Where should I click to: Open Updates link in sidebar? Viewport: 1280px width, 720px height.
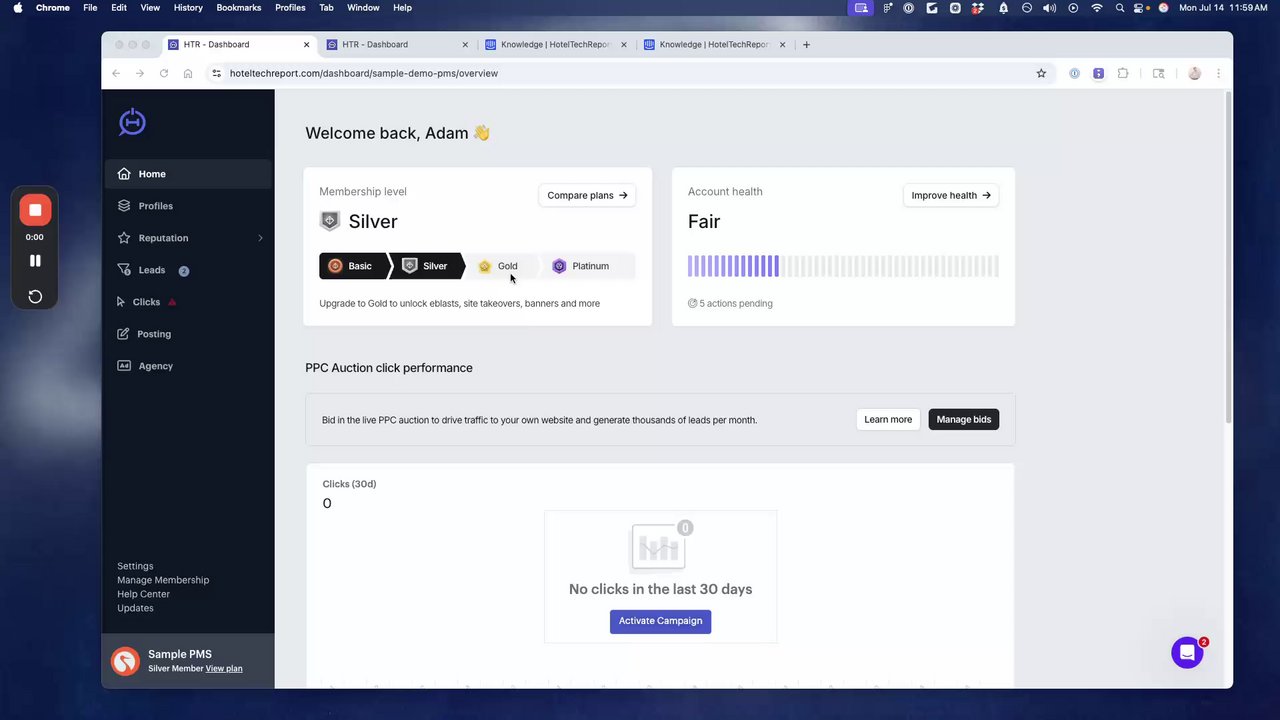pos(135,608)
